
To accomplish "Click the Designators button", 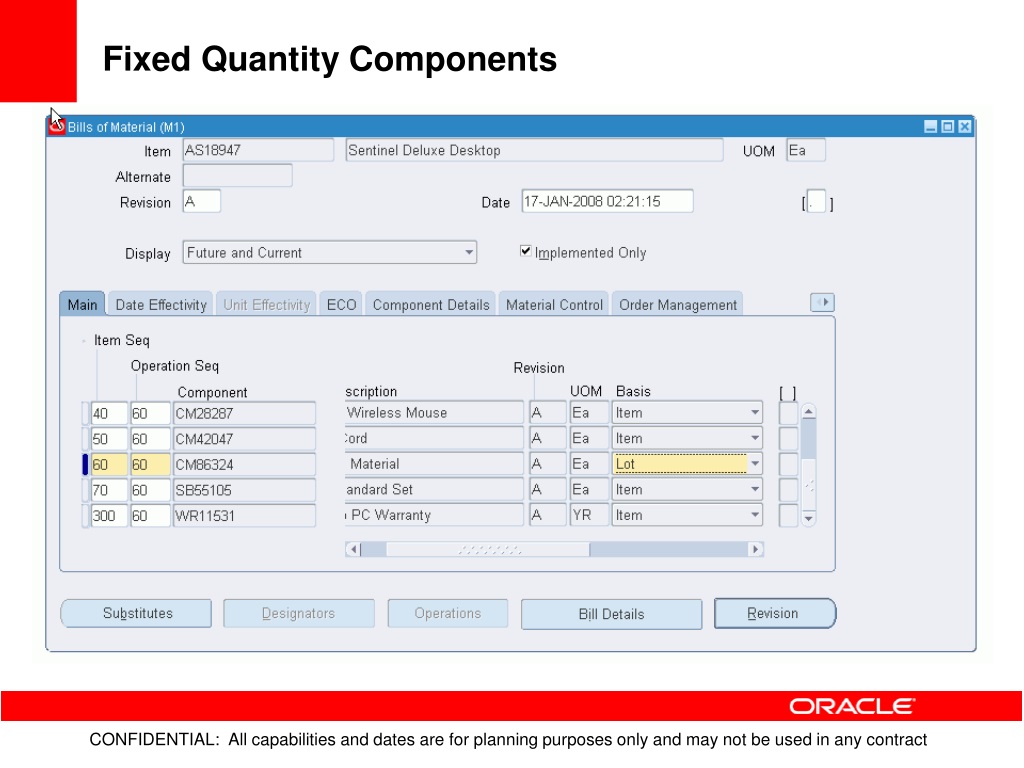I will click(298, 613).
